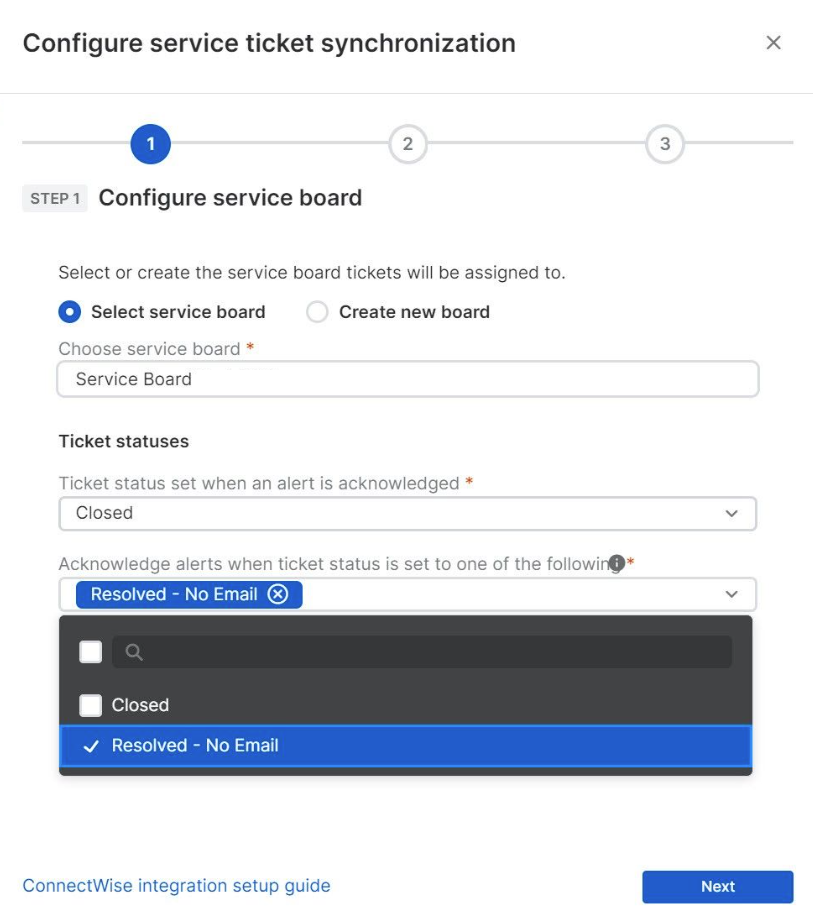Viewport: 813px width, 918px height.
Task: Click the info icon beside acknowledge alerts label
Action: [617, 563]
